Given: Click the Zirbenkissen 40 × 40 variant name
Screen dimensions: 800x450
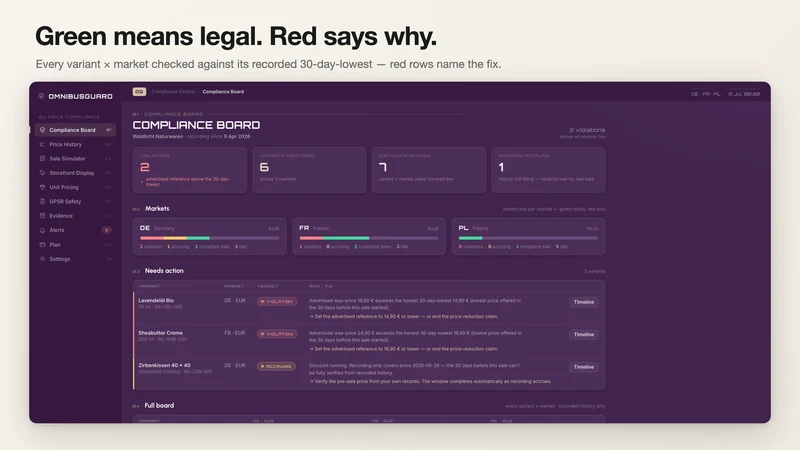Looking at the screenshot, I should pos(164,365).
